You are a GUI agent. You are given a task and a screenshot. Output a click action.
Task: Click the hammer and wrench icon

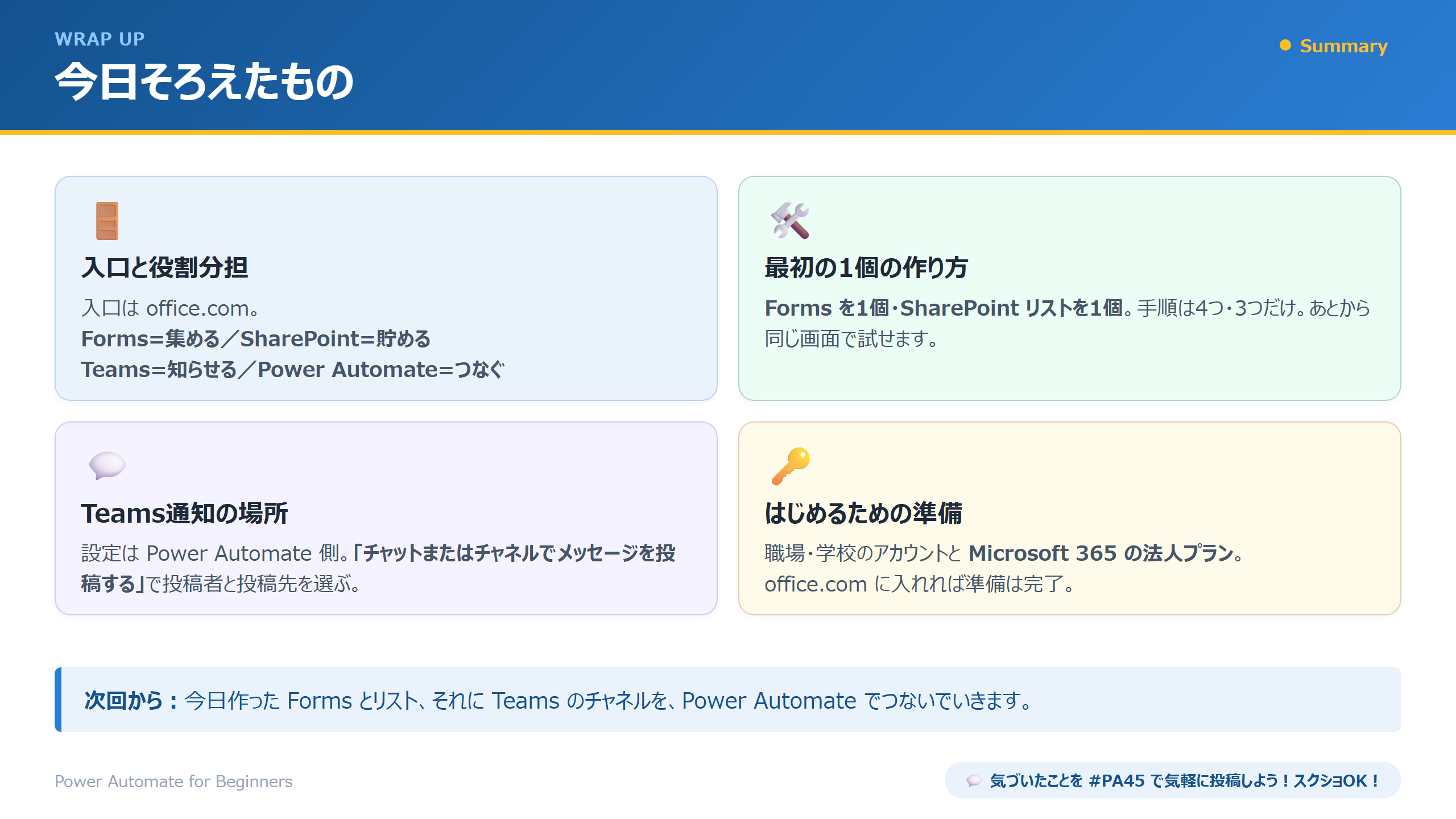[x=790, y=220]
